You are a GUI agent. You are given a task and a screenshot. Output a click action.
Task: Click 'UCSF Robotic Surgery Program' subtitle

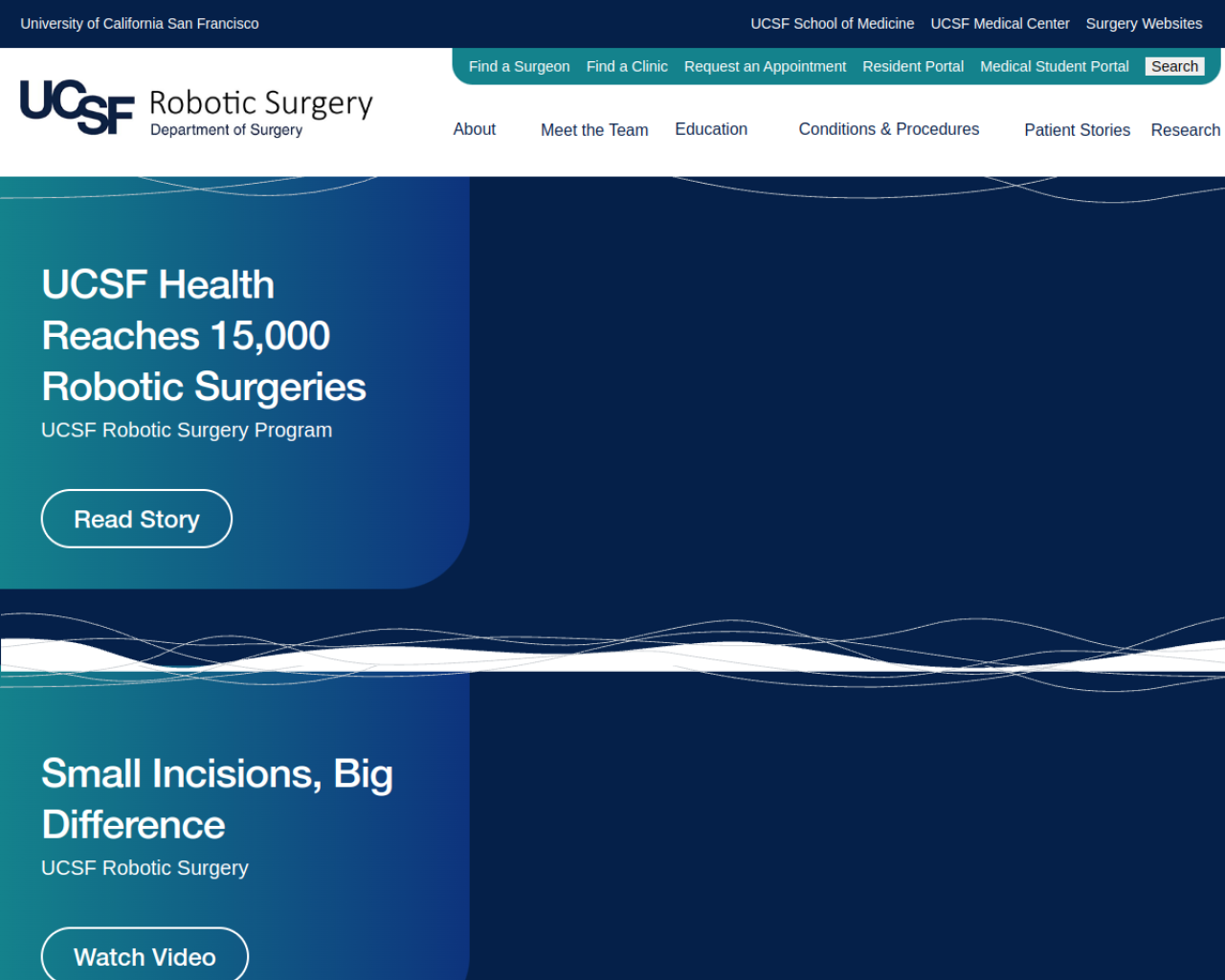pyautogui.click(x=187, y=431)
